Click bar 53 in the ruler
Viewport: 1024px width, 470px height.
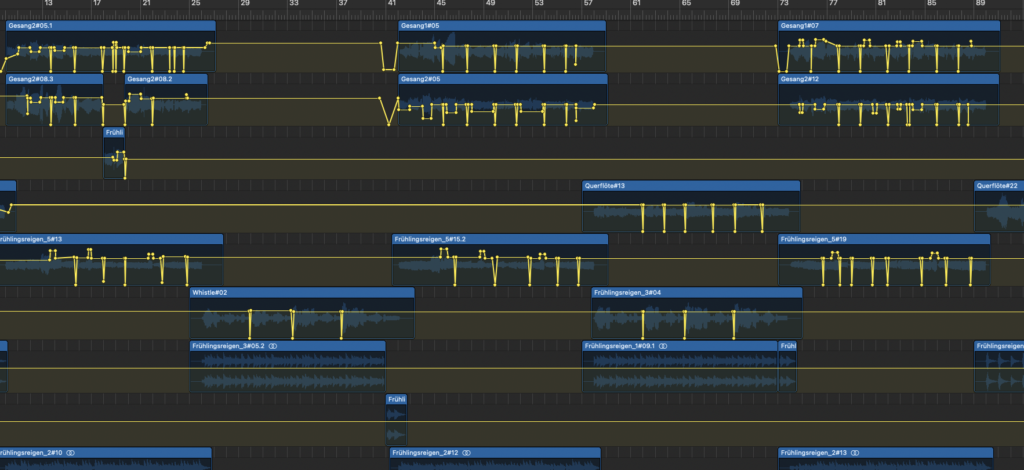(x=539, y=3)
